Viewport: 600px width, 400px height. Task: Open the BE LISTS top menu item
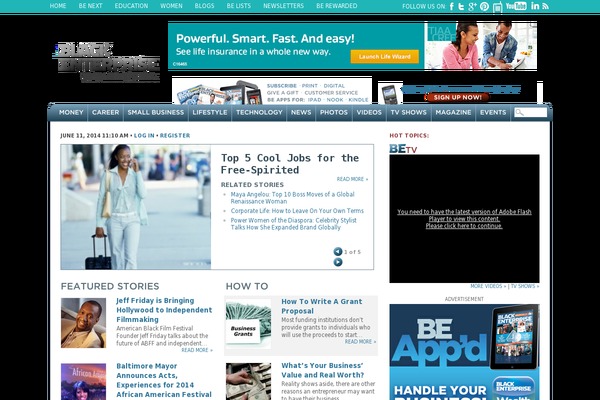[x=239, y=6]
